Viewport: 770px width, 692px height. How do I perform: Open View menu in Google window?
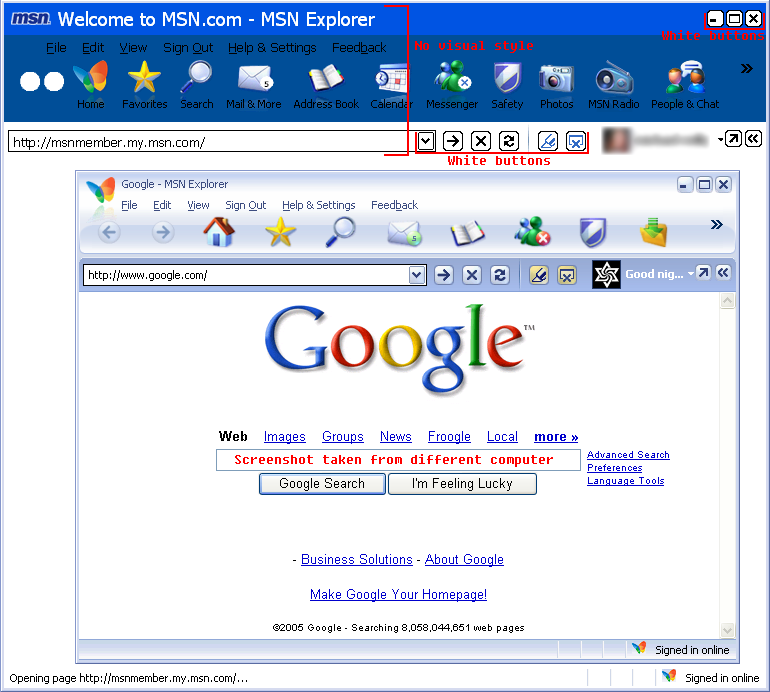click(x=198, y=205)
